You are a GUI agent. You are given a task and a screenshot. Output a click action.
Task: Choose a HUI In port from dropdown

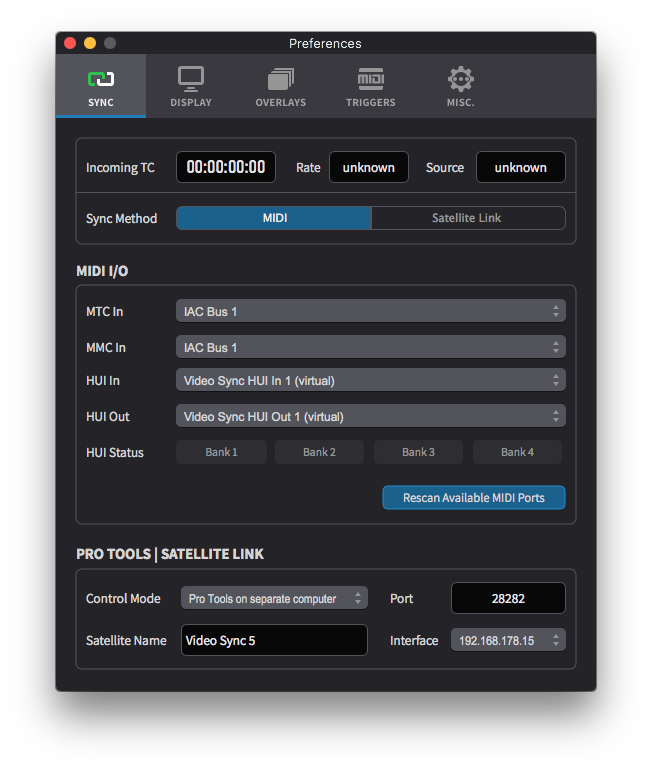[370, 380]
